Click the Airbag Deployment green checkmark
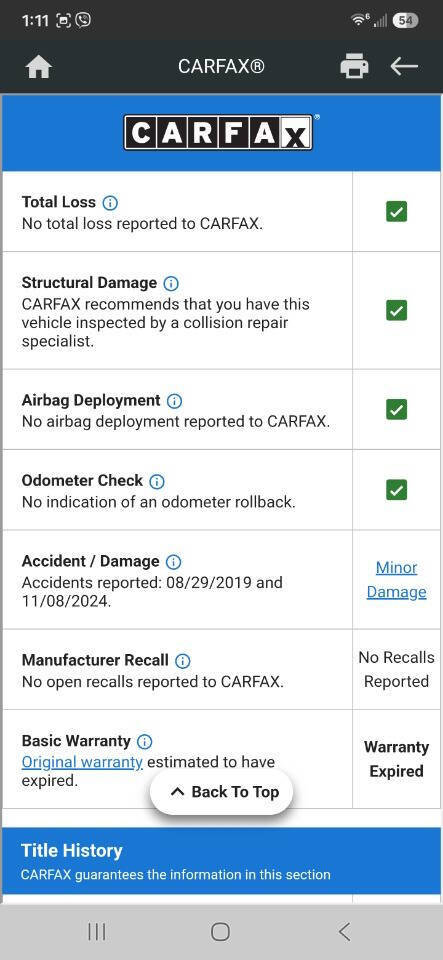Viewport: 443px width, 960px height. click(x=396, y=410)
